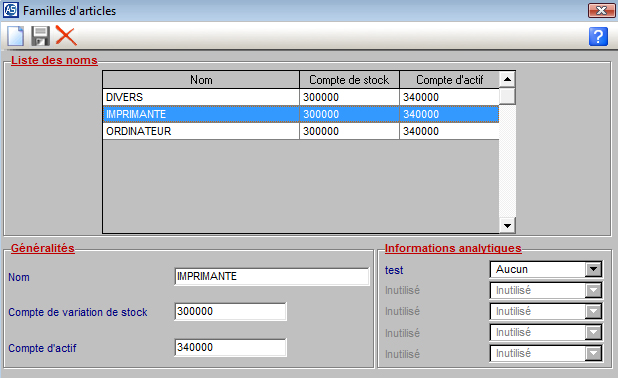Close the Familles d'articles window

coord(601,11)
